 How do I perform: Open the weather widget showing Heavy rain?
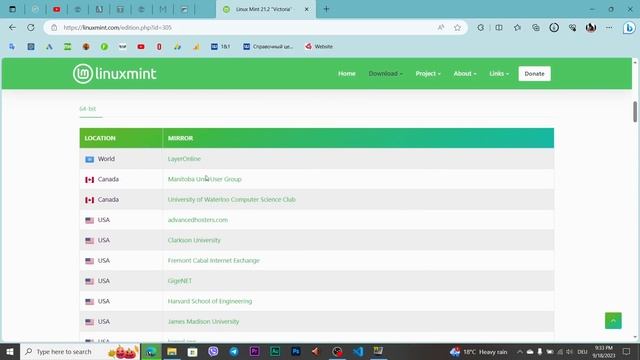point(478,351)
